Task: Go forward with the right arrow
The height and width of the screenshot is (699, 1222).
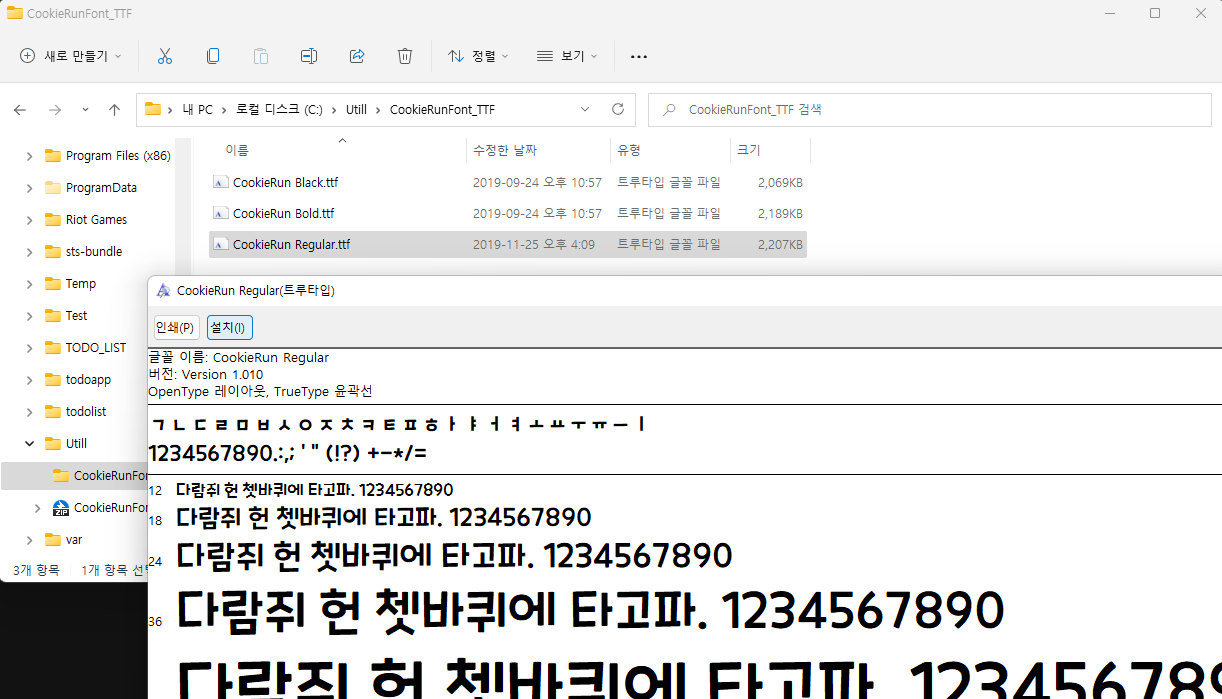Action: point(55,109)
